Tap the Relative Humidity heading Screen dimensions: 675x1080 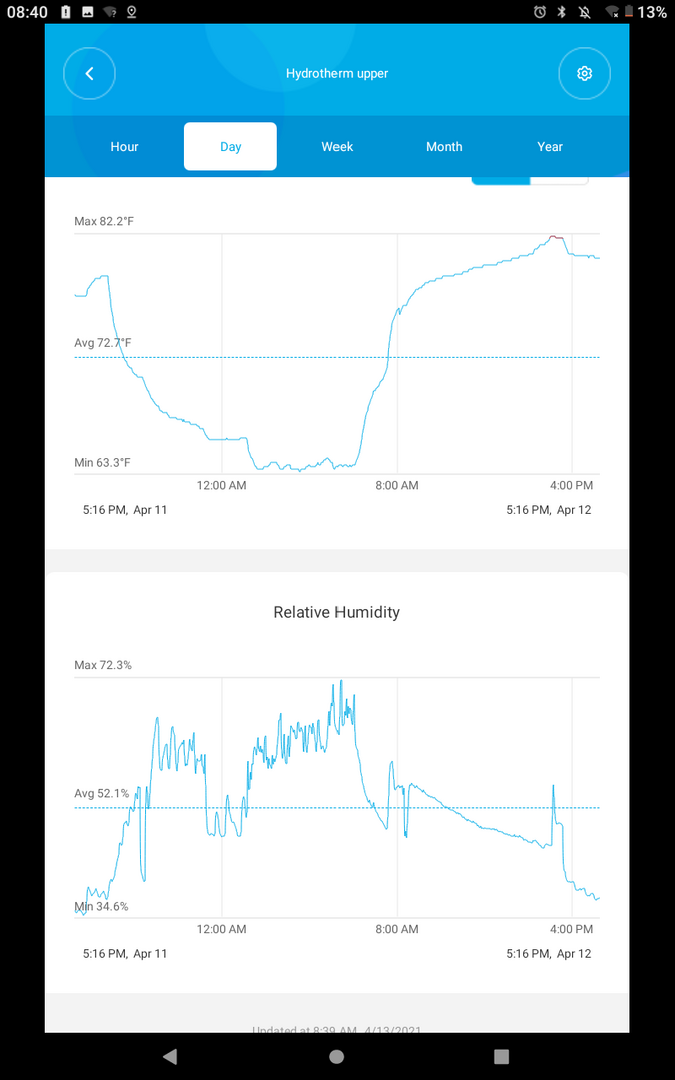[x=337, y=612]
